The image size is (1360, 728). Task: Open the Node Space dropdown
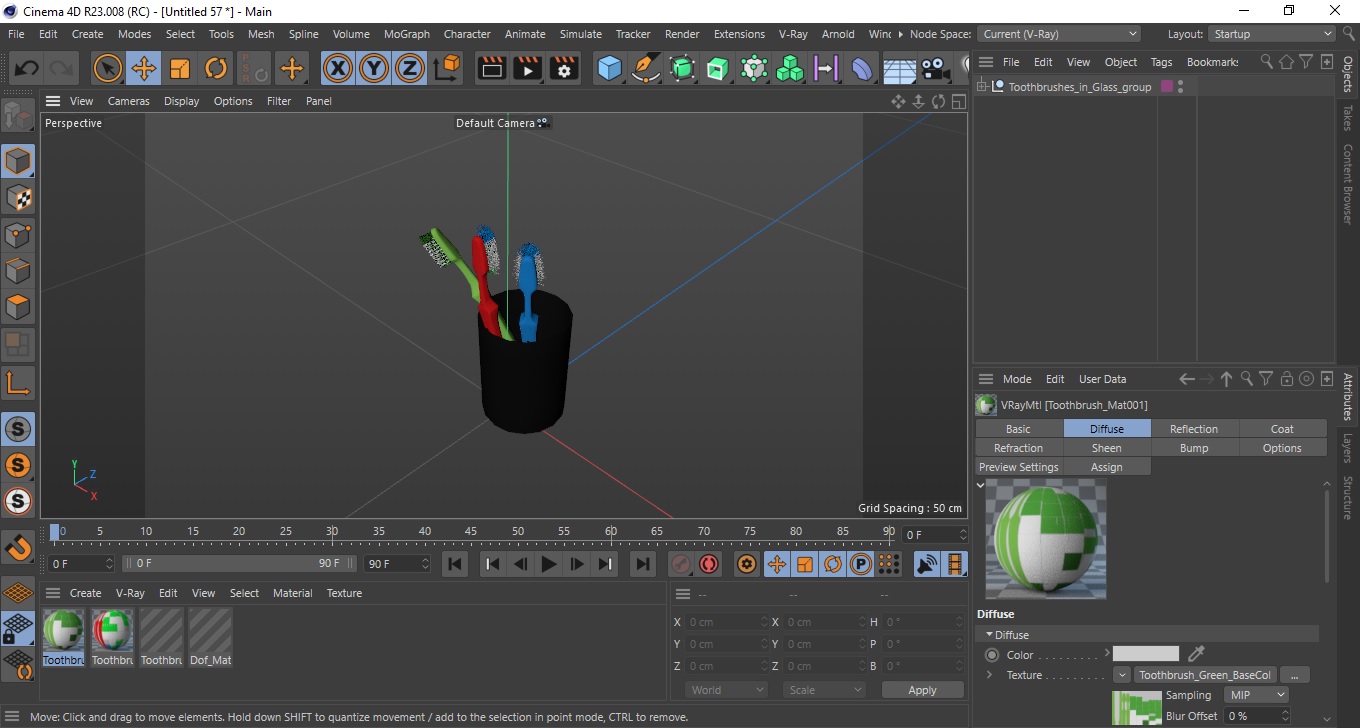pos(1058,34)
